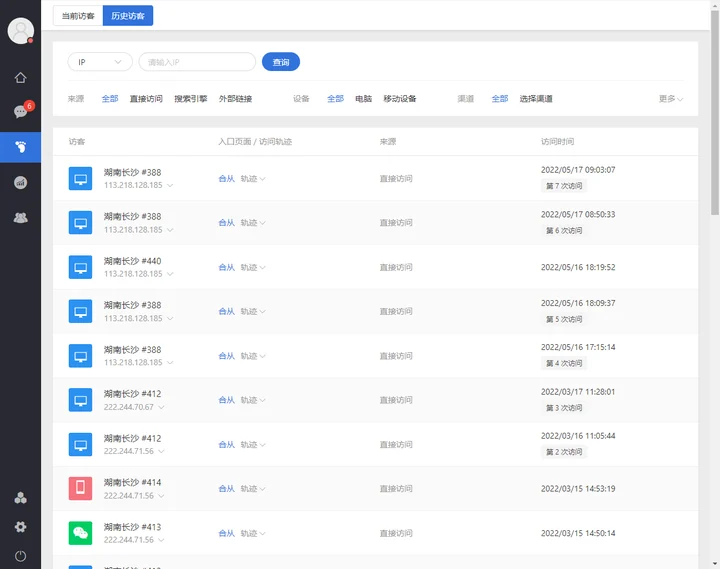This screenshot has height=569, width=720.
Task: Click 选择渠道 channel selector
Action: point(536,99)
